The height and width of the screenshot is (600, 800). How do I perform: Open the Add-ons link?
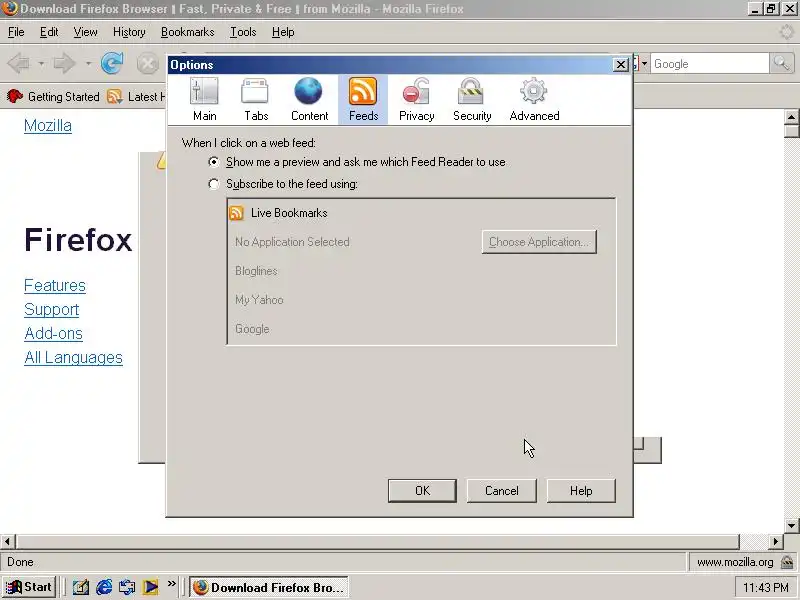pos(54,333)
